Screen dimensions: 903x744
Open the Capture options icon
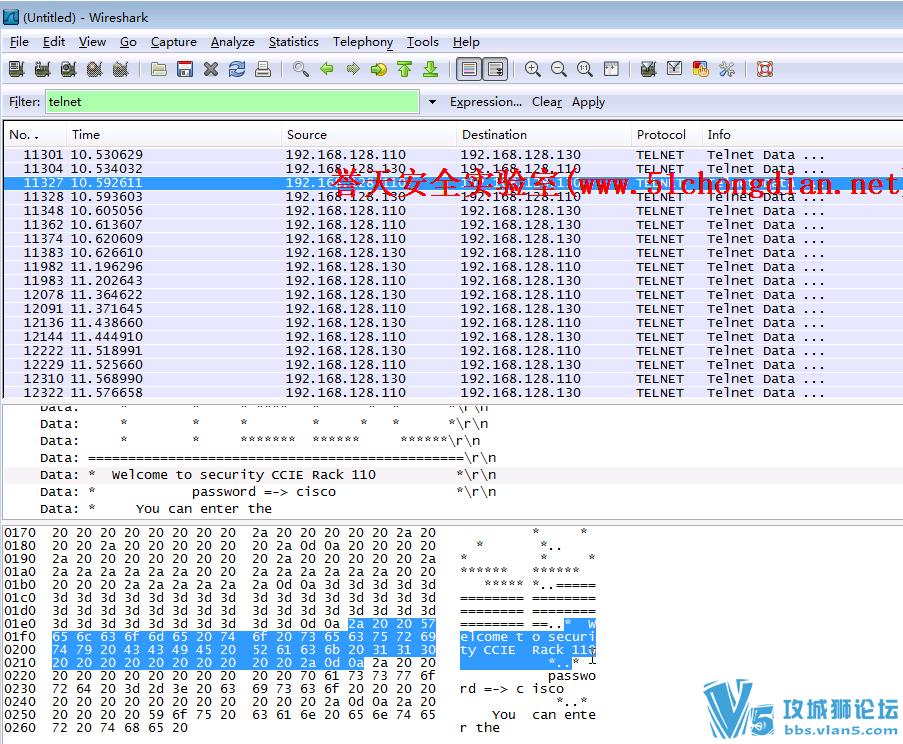(x=43, y=69)
